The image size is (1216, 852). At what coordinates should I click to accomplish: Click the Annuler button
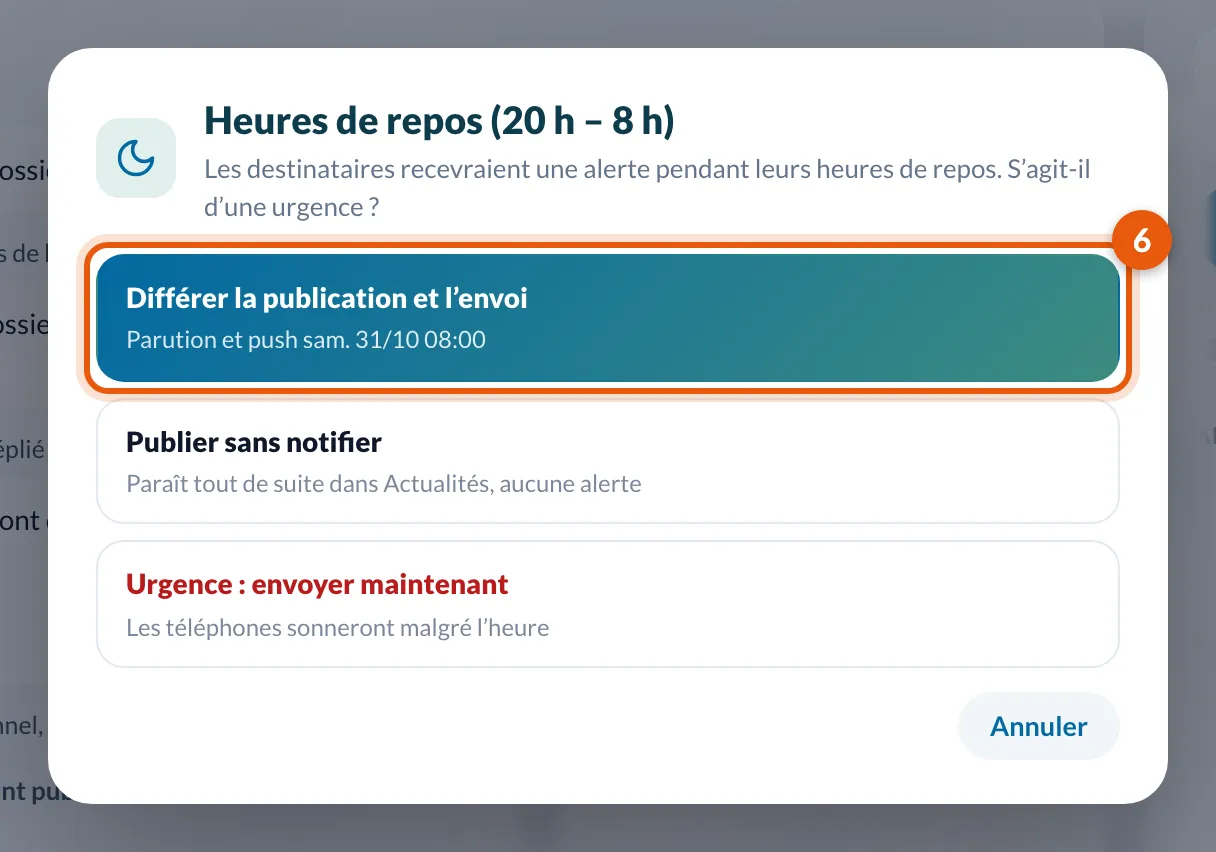coord(1039,726)
